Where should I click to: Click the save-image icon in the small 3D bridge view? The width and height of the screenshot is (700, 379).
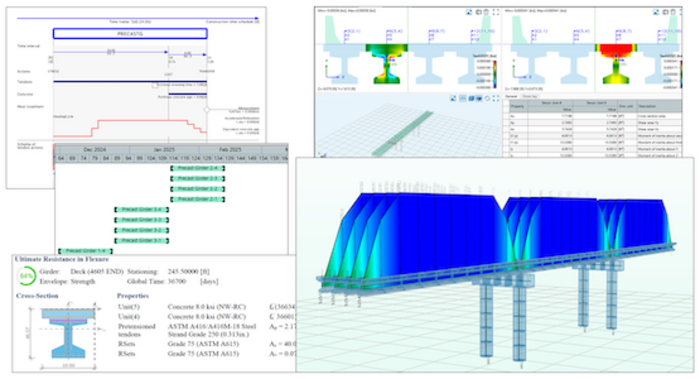pyautogui.click(x=453, y=98)
